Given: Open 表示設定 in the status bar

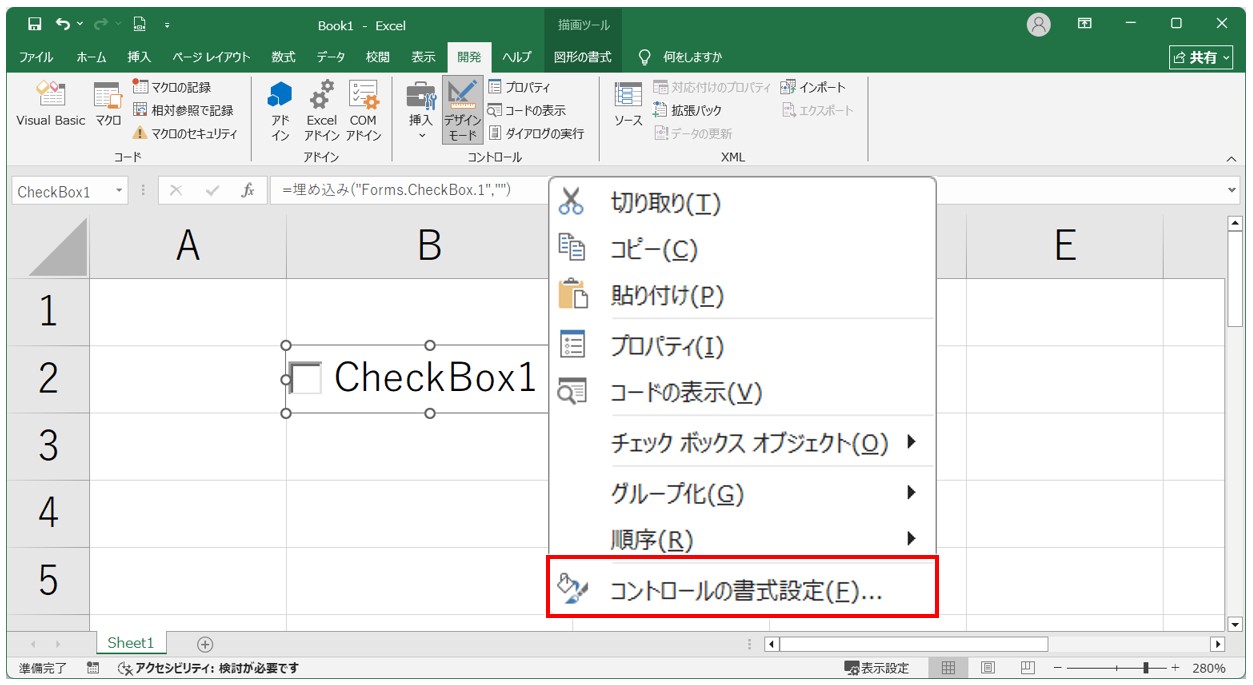Looking at the screenshot, I should [x=876, y=668].
